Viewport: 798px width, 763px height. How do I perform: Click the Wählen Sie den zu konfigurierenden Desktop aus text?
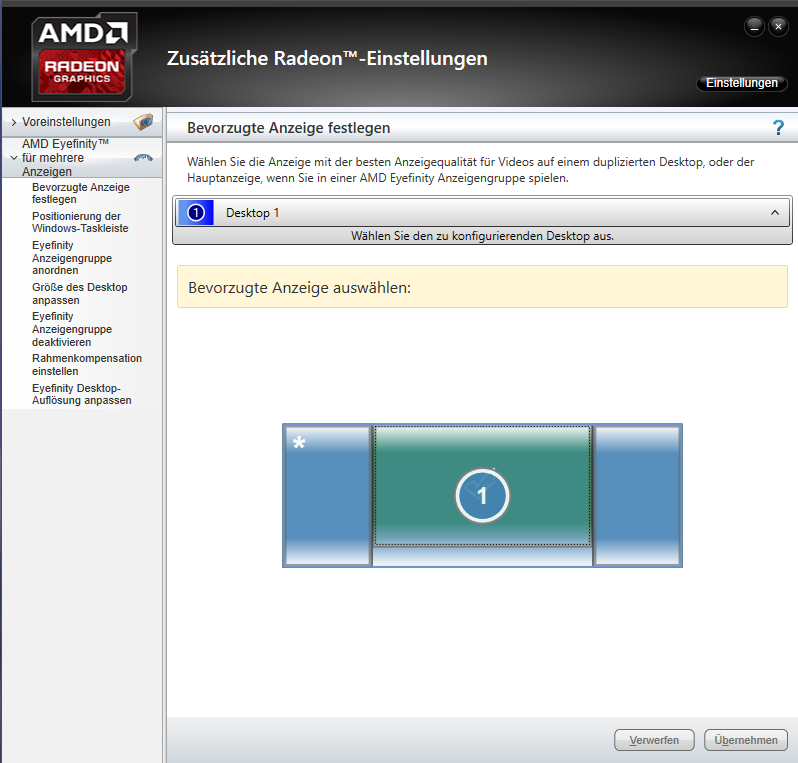point(482,236)
